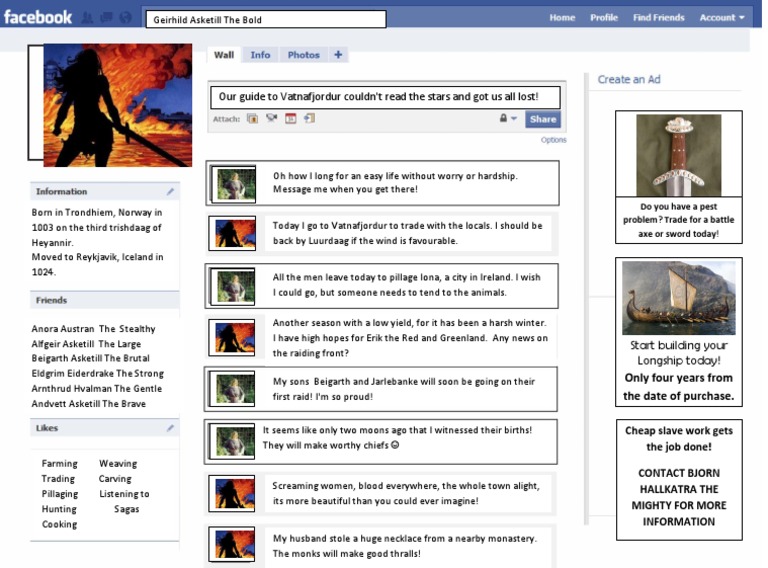Attach a photo using the first attach icon
This screenshot has height=568, width=768.
(252, 118)
